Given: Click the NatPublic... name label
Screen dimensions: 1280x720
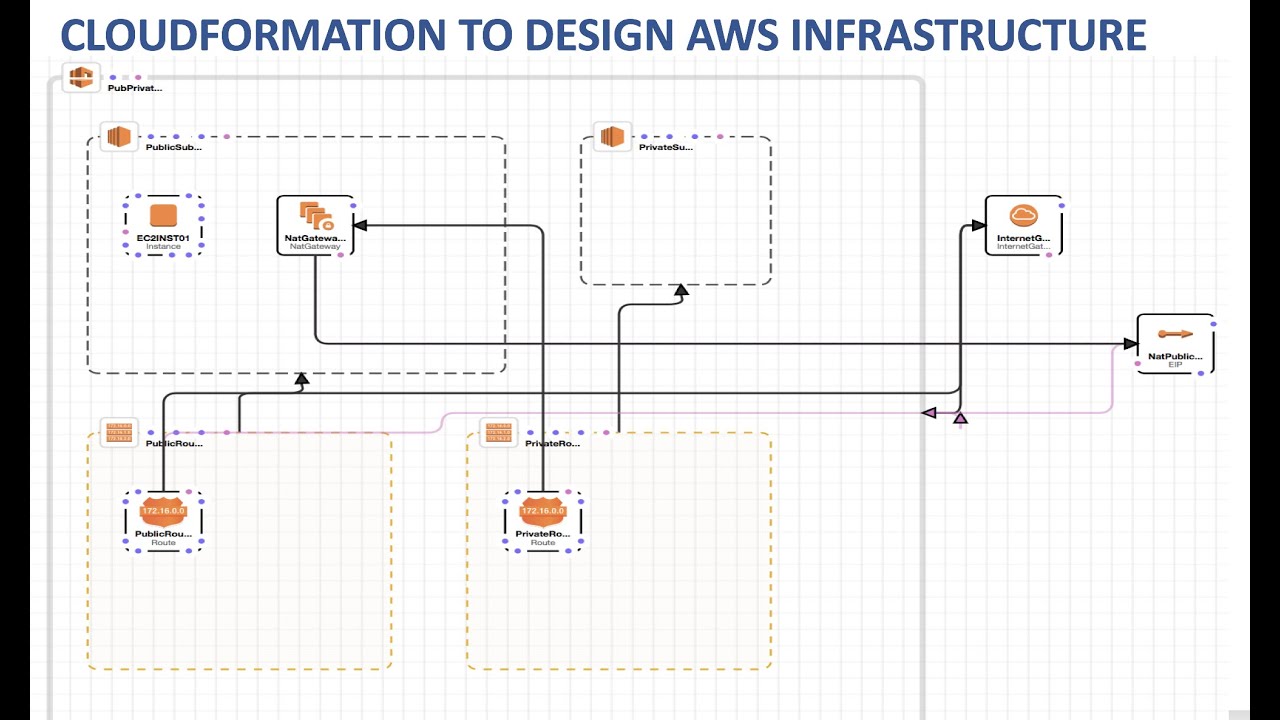Looking at the screenshot, I should tap(1175, 356).
